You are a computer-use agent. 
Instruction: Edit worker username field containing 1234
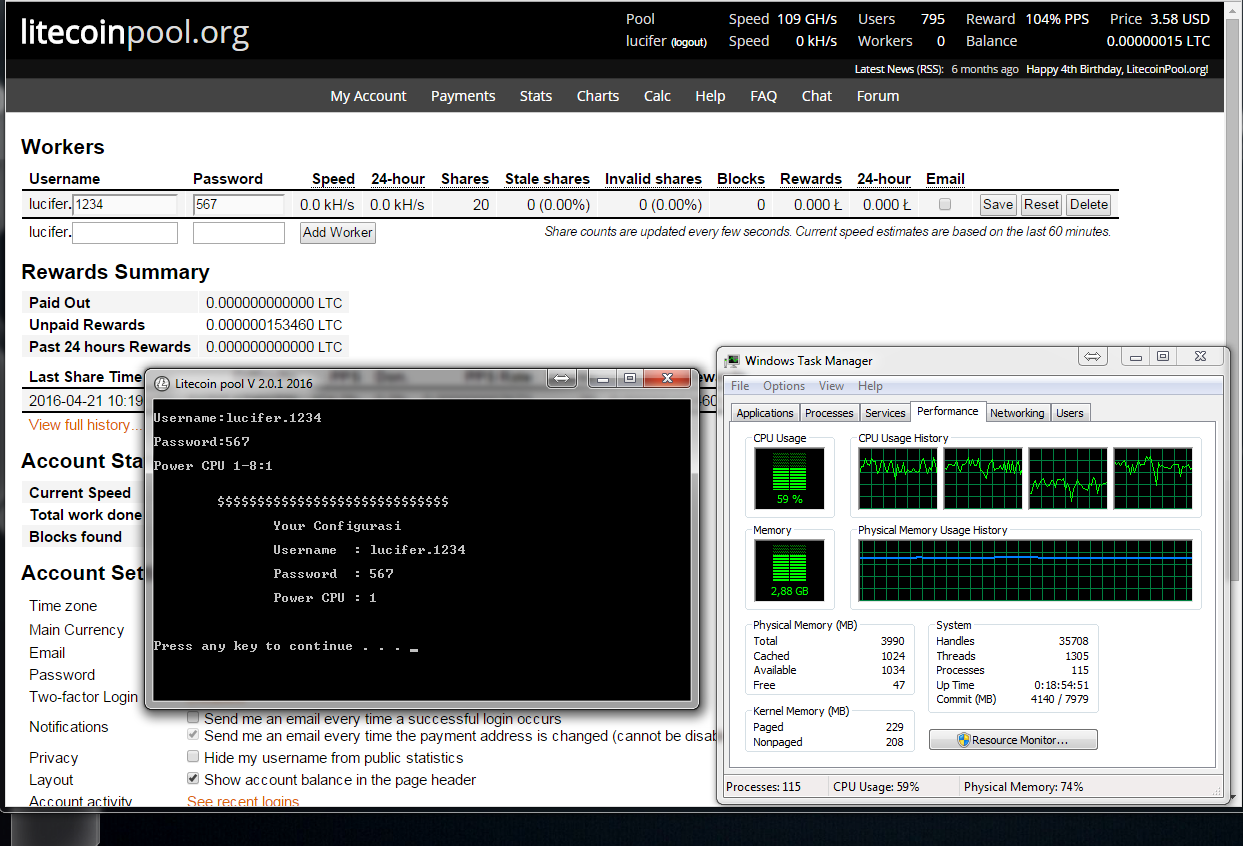125,204
